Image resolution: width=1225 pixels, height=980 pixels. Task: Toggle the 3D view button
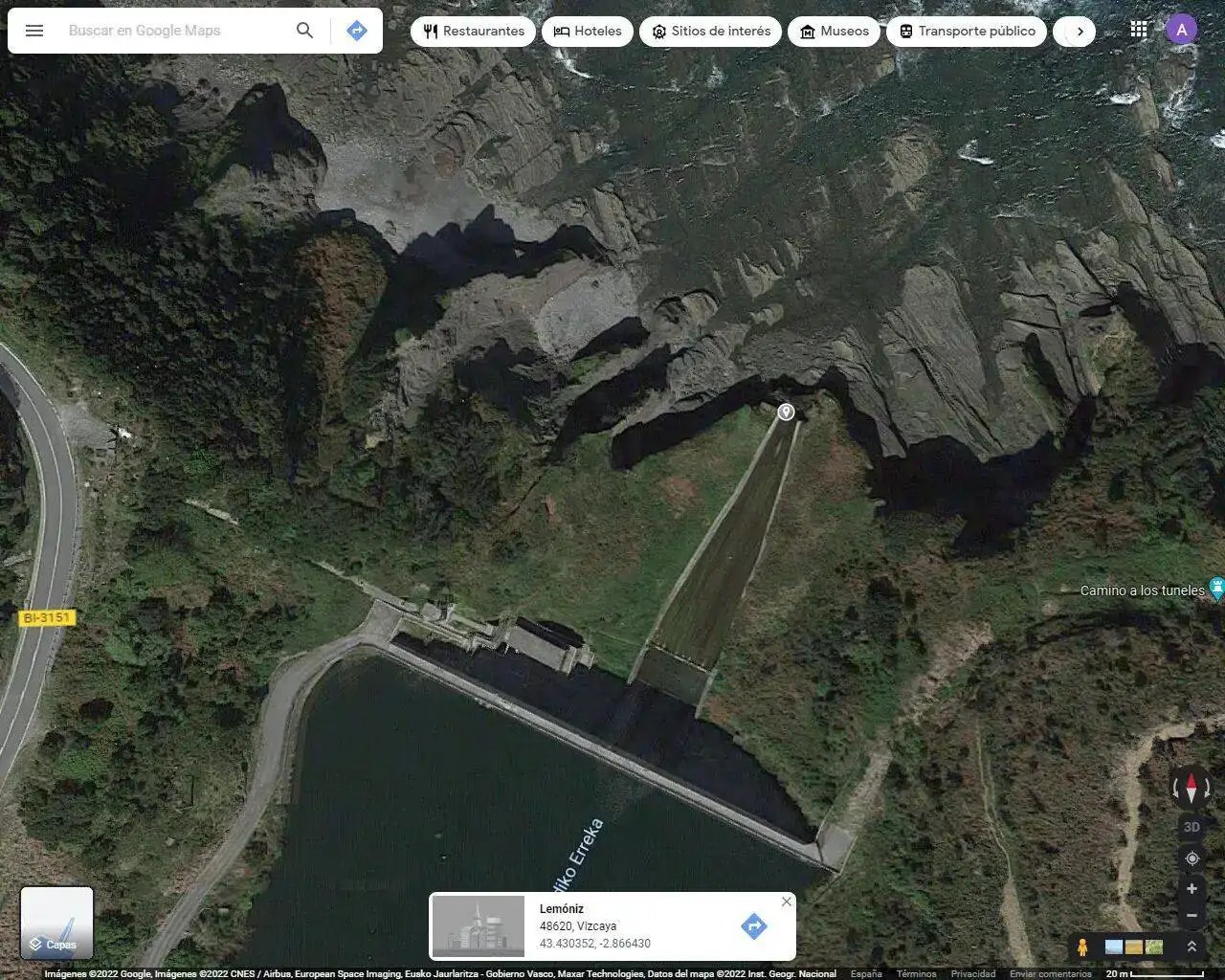(1192, 827)
